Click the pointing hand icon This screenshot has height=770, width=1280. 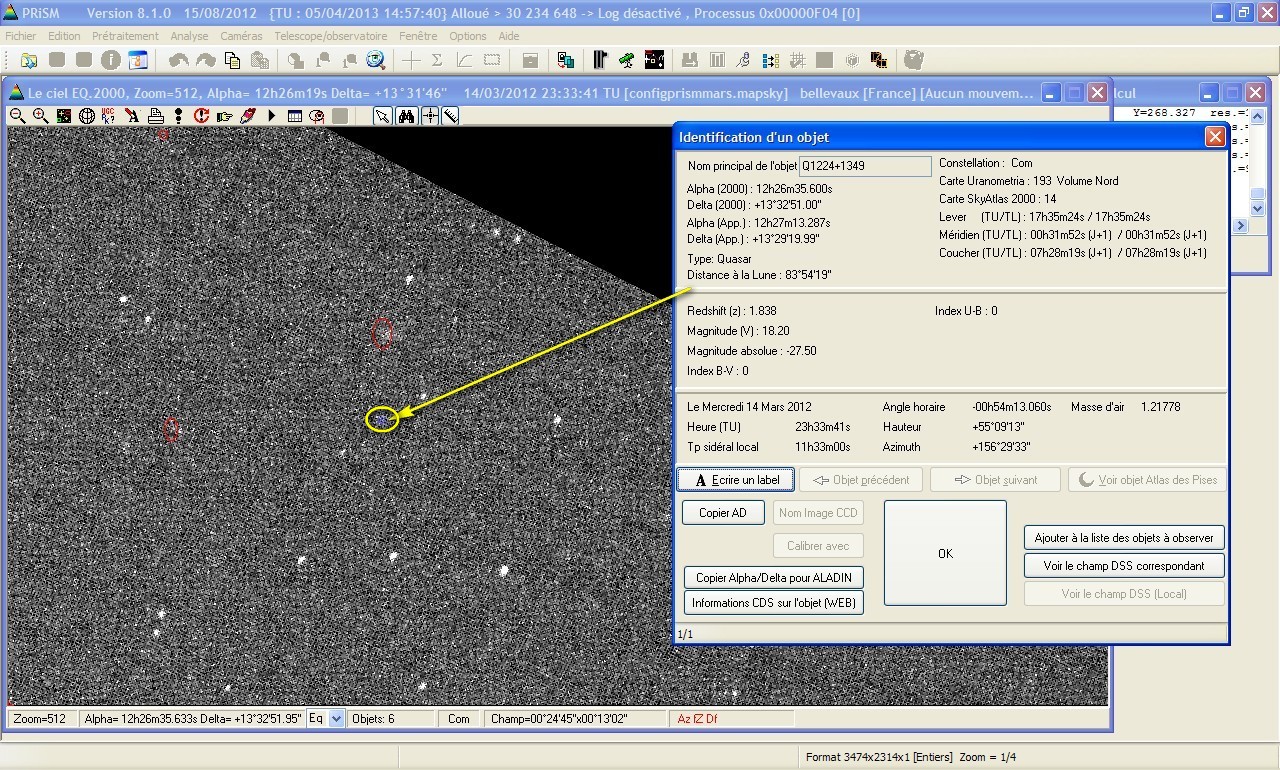[x=224, y=116]
